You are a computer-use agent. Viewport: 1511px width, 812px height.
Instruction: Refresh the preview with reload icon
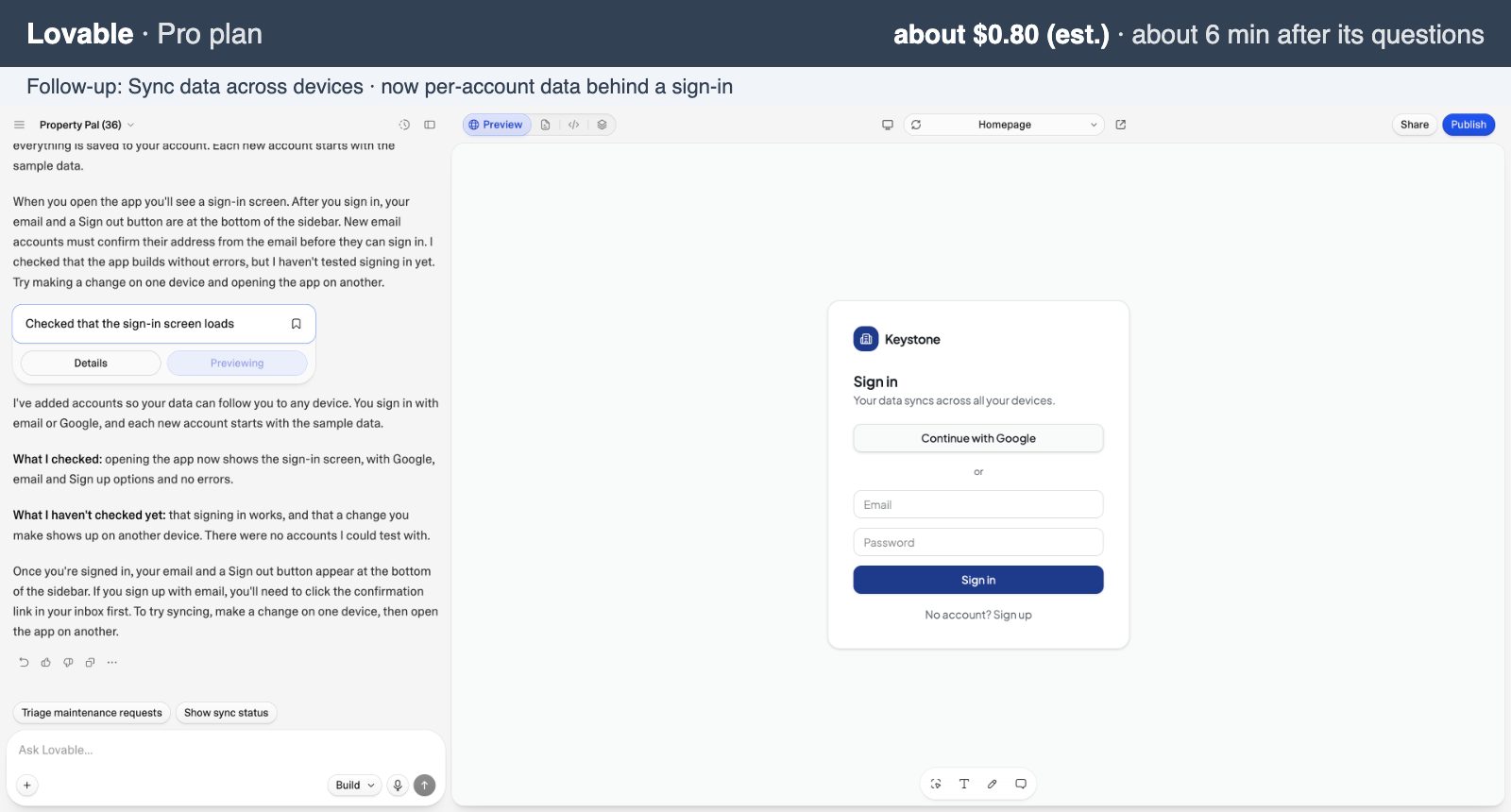(x=916, y=125)
